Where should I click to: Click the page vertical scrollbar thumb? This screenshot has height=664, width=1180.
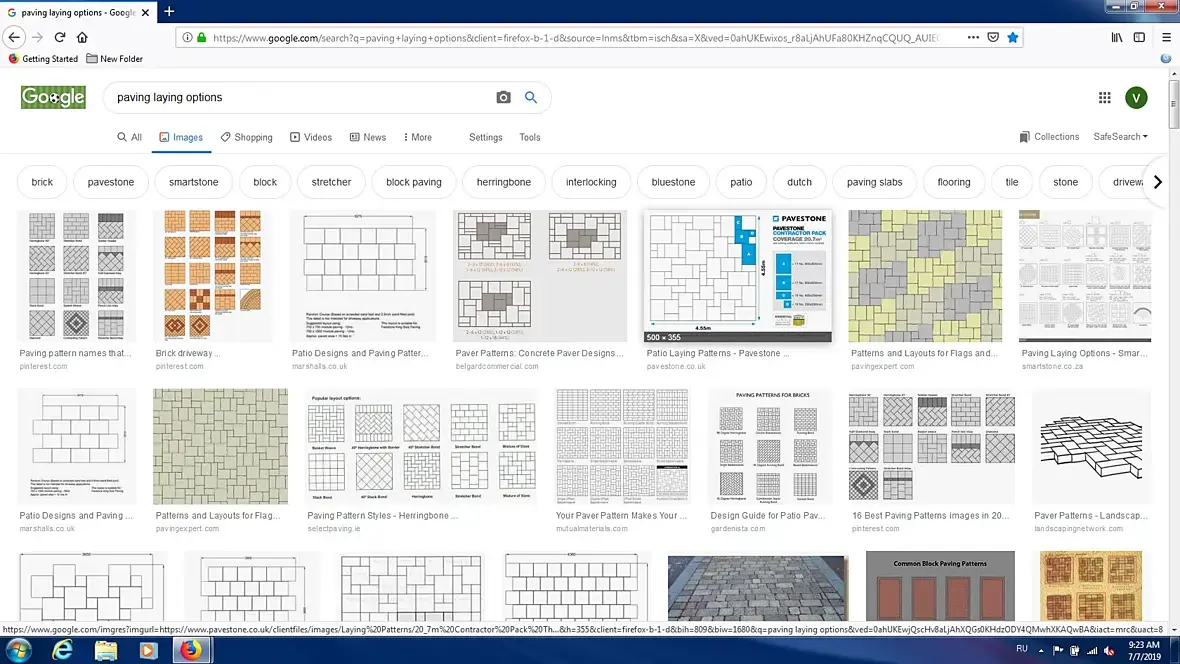(x=1173, y=104)
